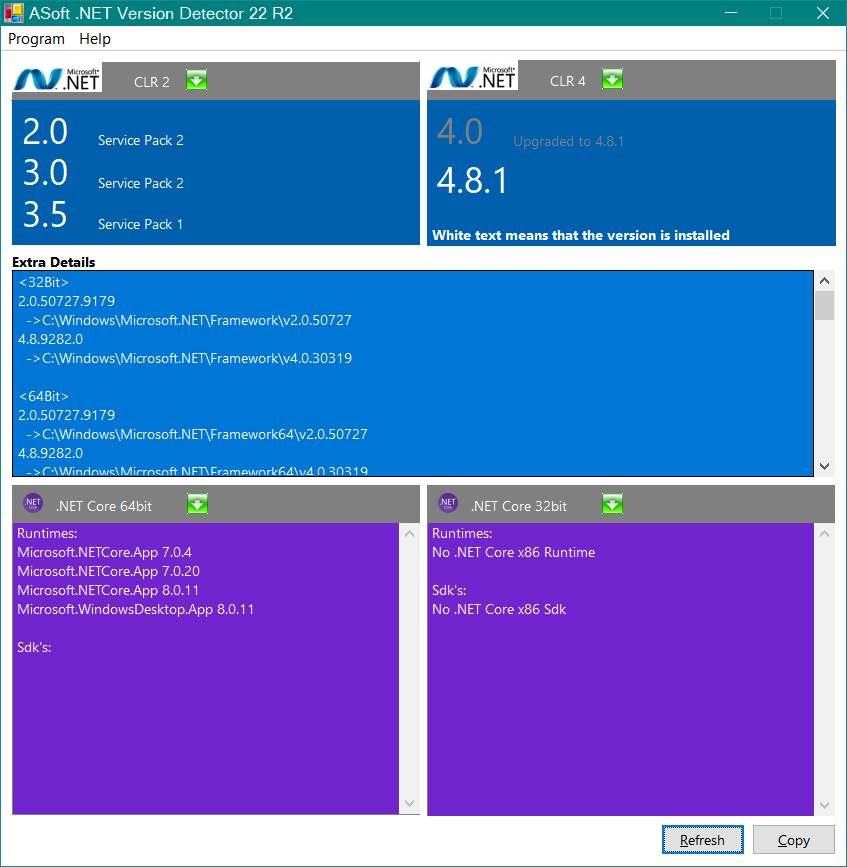Click the green download arrow beside CLR 2

point(197,80)
